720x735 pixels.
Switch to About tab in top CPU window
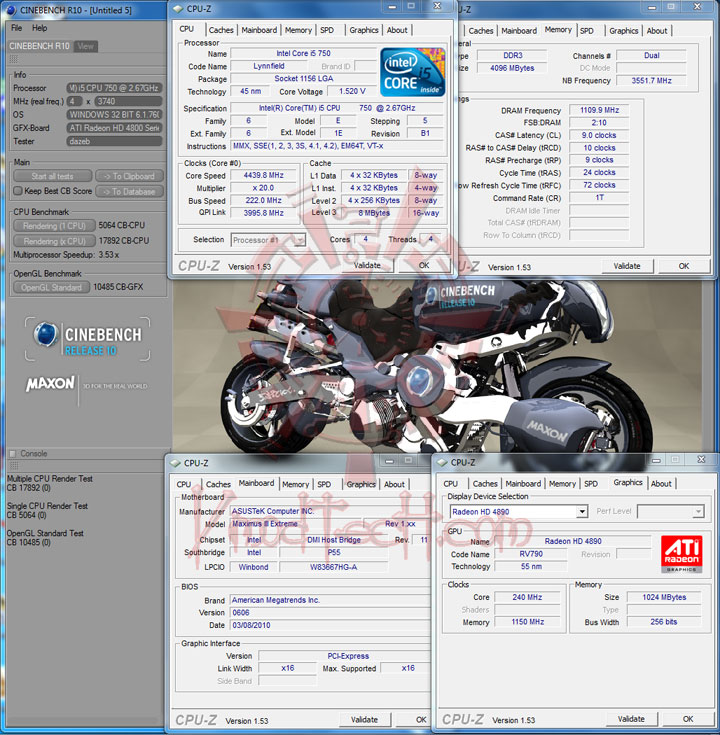(x=397, y=30)
